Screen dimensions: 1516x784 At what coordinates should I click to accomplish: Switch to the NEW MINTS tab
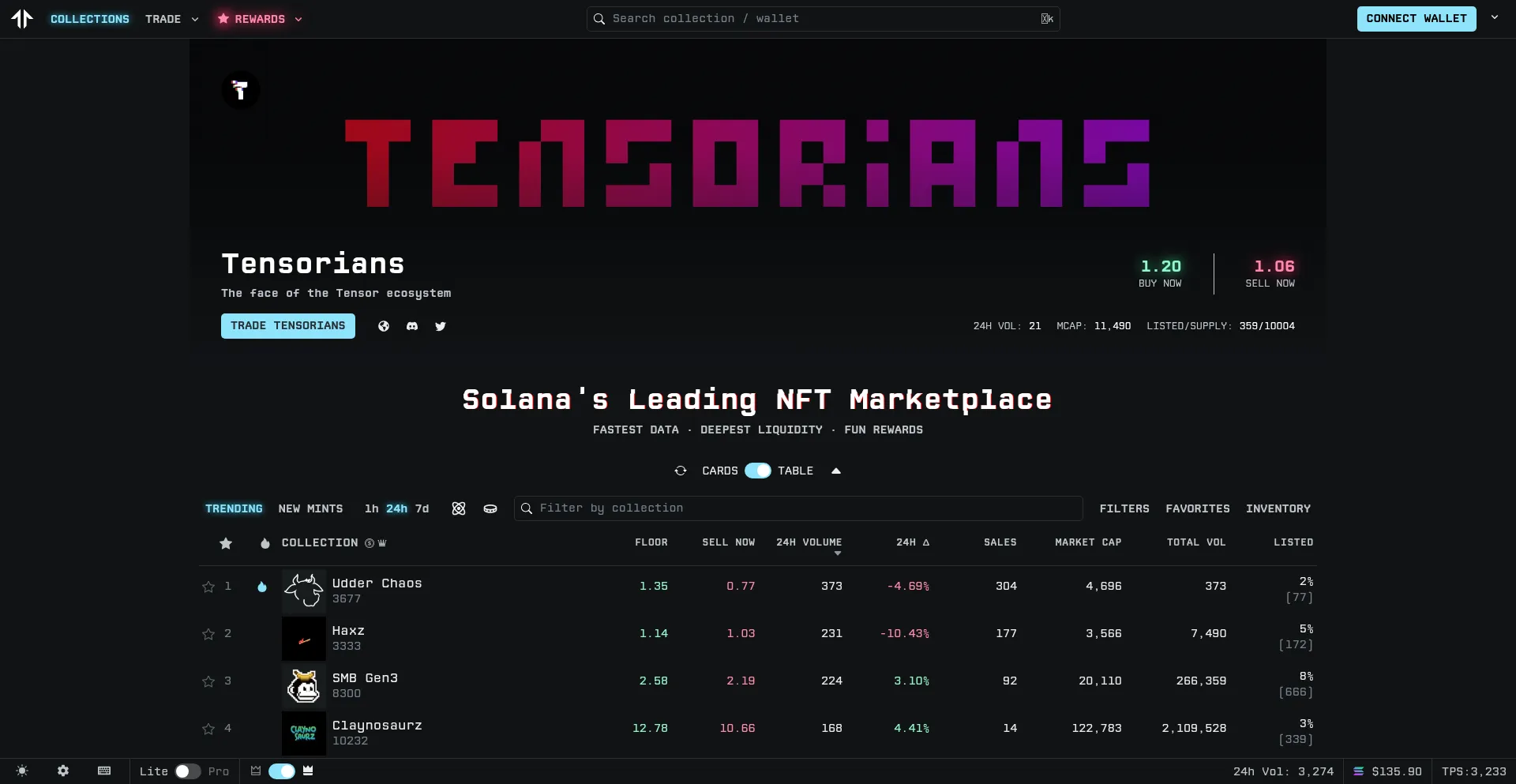(x=310, y=508)
